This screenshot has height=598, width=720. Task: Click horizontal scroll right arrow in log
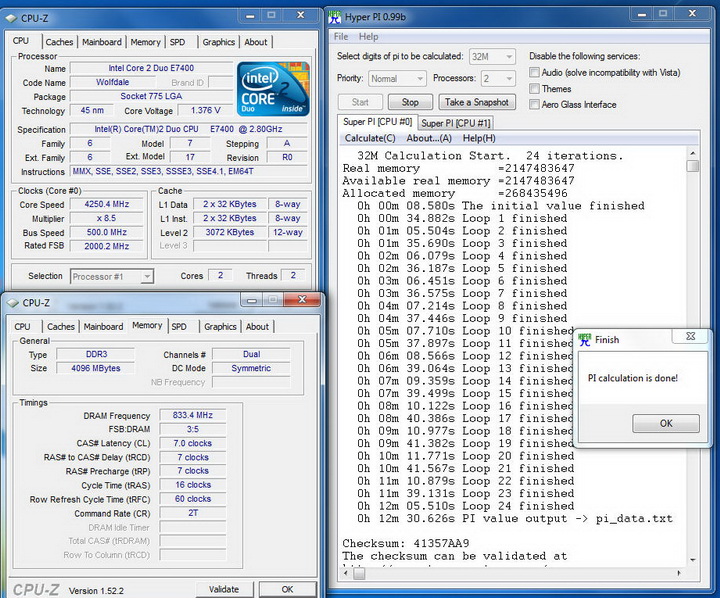click(679, 573)
